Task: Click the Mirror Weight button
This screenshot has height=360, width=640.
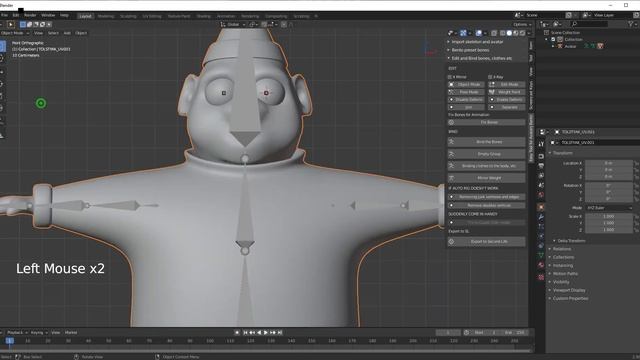Action: tap(487, 178)
